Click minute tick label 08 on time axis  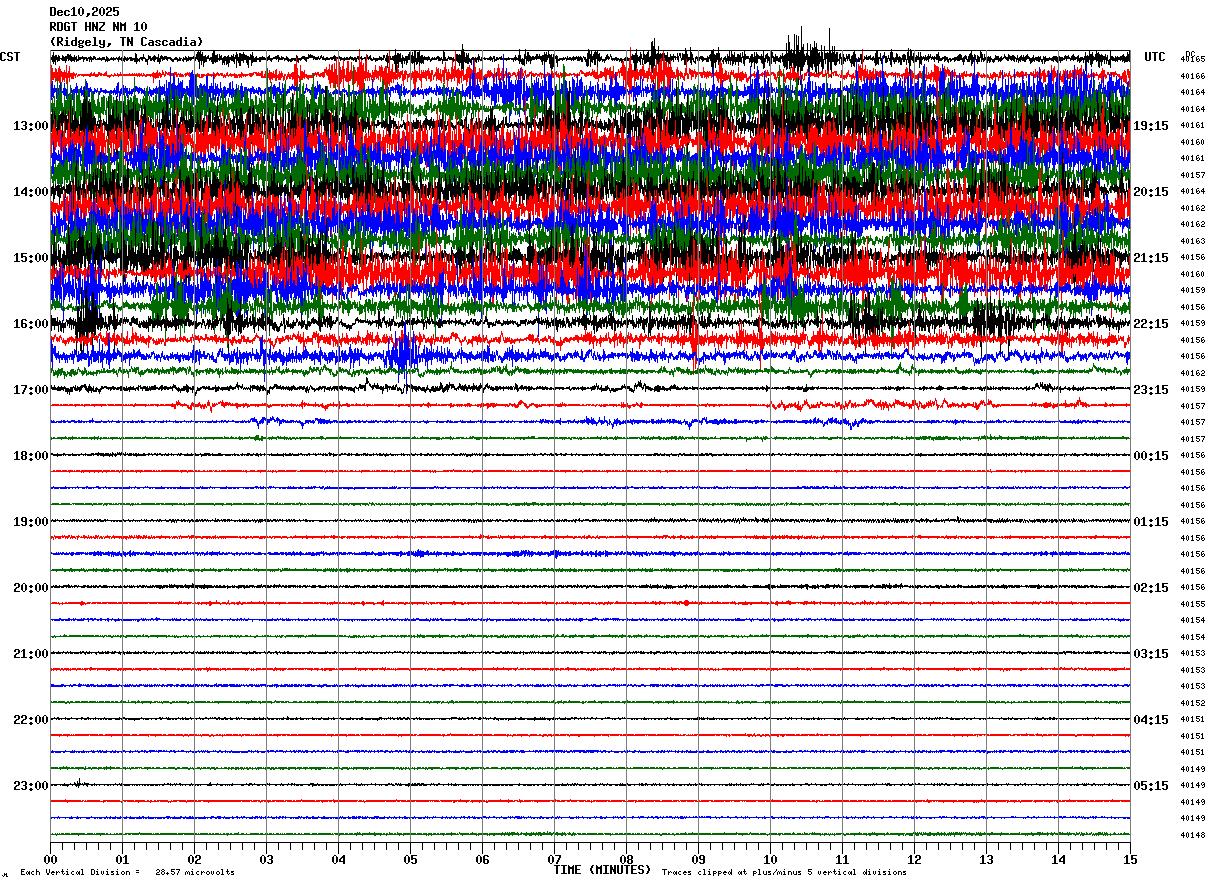[626, 859]
